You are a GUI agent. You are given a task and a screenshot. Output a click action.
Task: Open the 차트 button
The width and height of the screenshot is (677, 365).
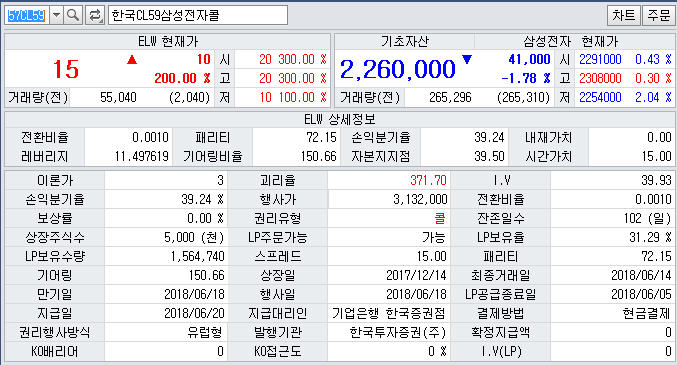pyautogui.click(x=623, y=16)
